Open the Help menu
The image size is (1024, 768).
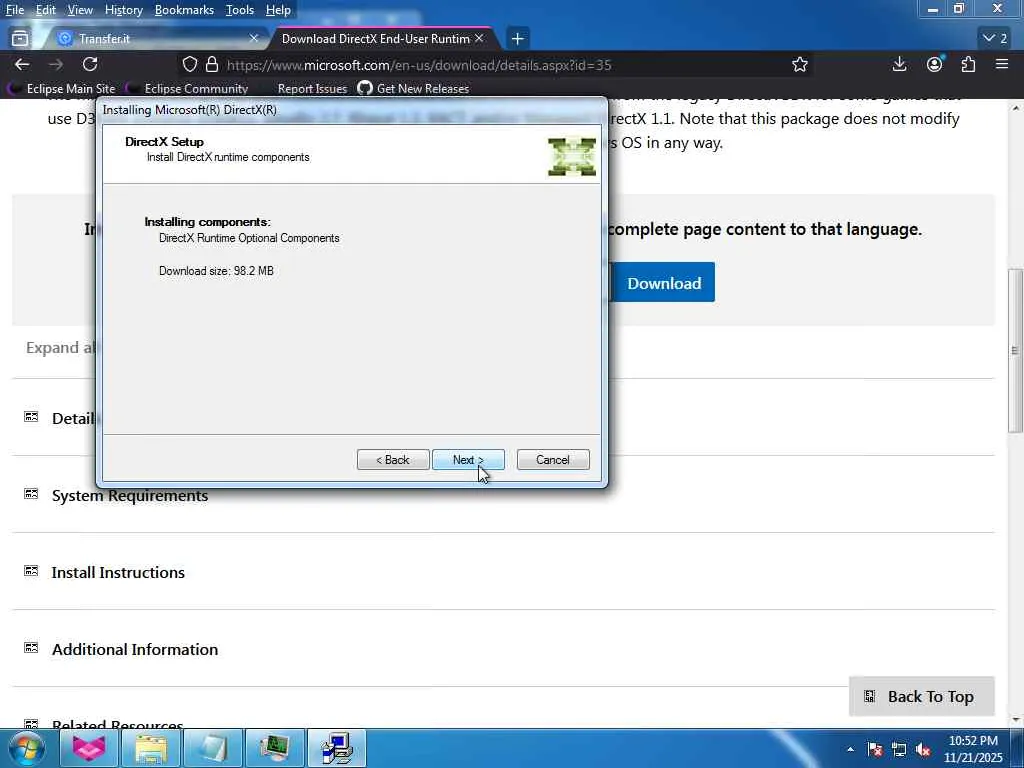click(278, 10)
